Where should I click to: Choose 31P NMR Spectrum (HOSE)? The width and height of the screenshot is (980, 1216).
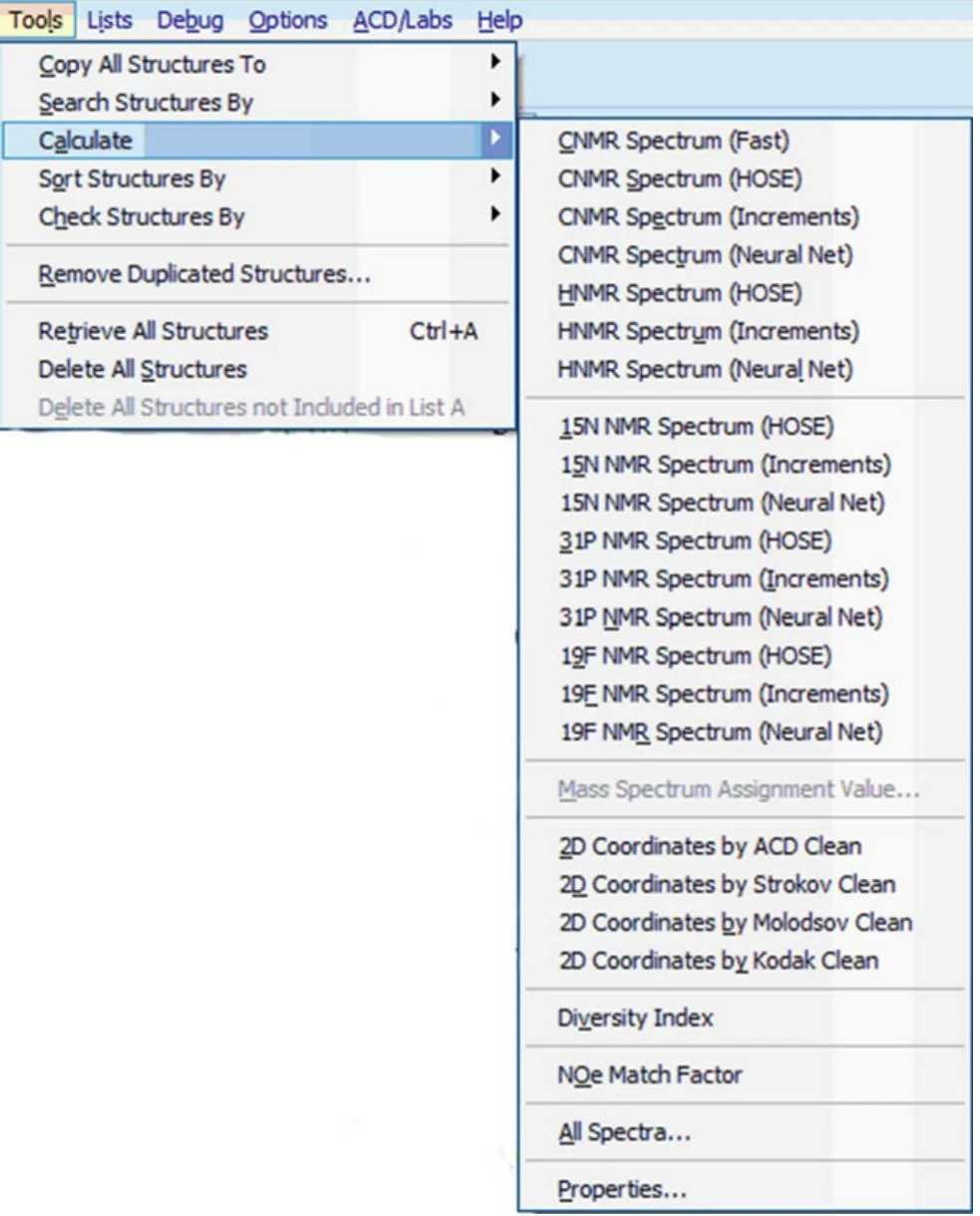pos(744,541)
